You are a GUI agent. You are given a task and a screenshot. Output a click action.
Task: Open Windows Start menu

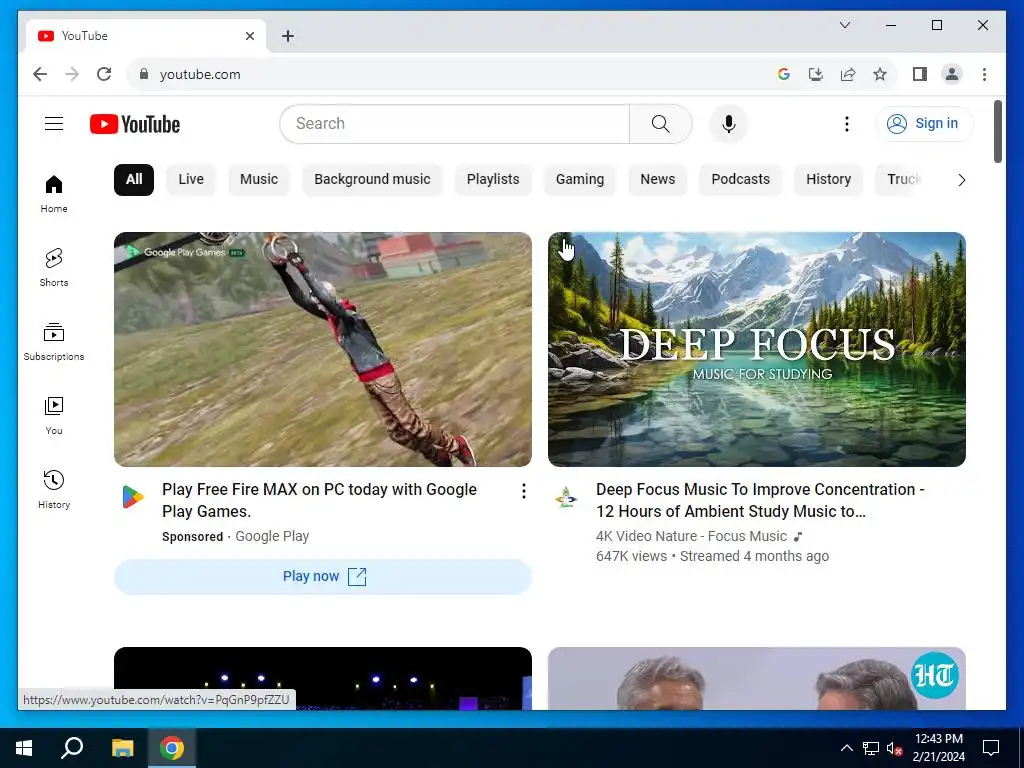24,748
